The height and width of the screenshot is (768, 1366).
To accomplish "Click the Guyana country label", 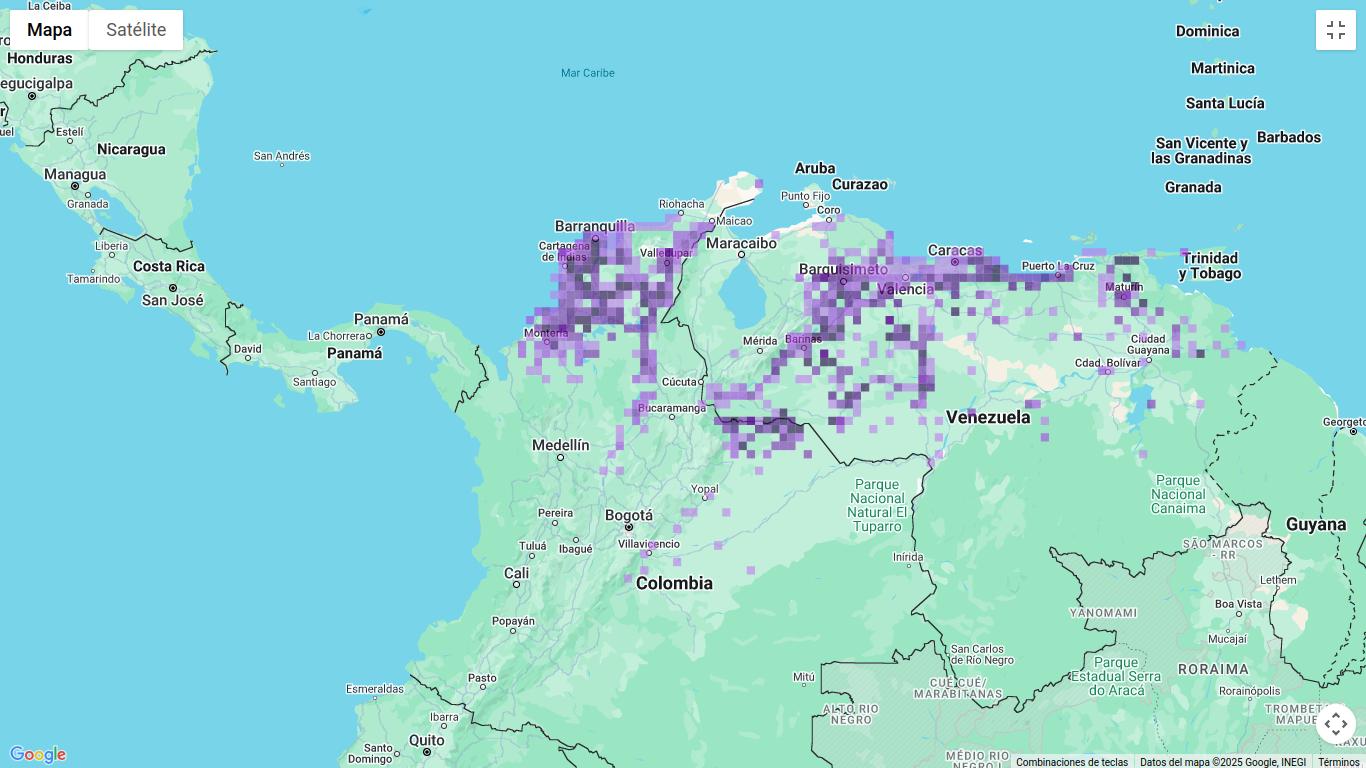I will tap(1316, 524).
